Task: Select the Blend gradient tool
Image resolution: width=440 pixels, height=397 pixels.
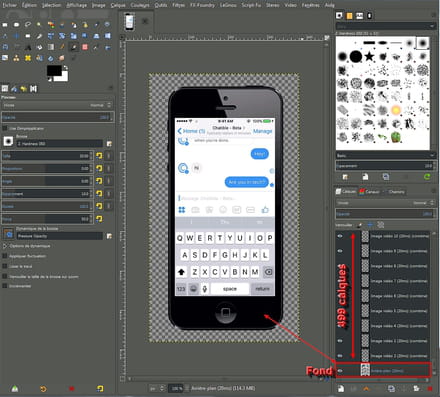Action: coord(51,47)
